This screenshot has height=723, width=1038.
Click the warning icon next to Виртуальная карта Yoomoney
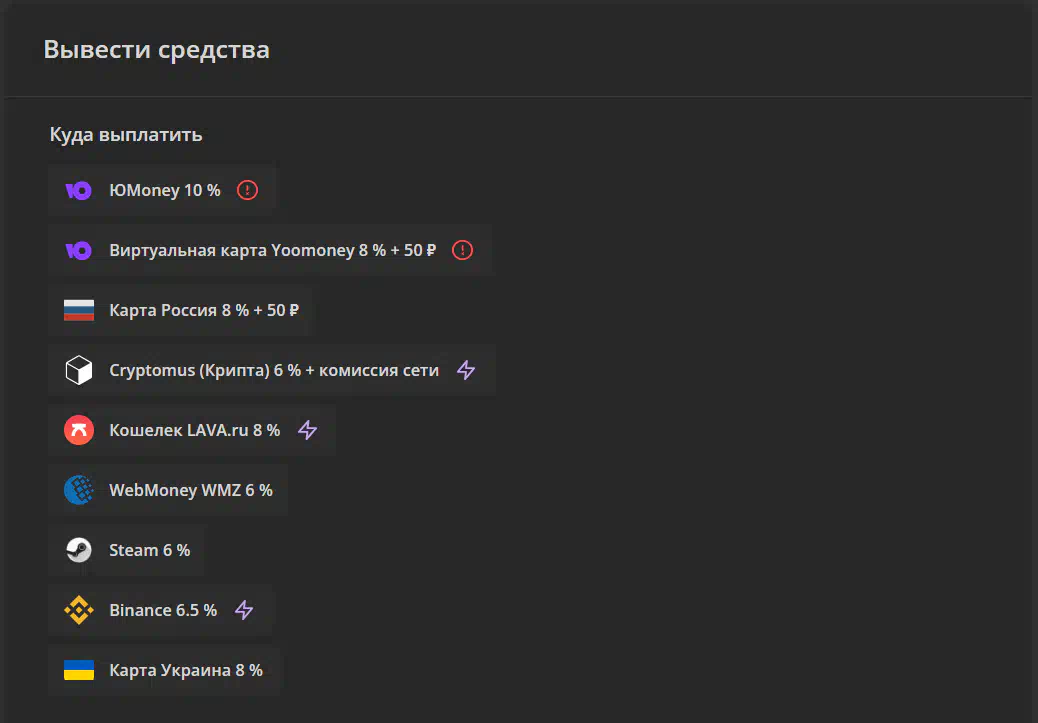tap(462, 250)
